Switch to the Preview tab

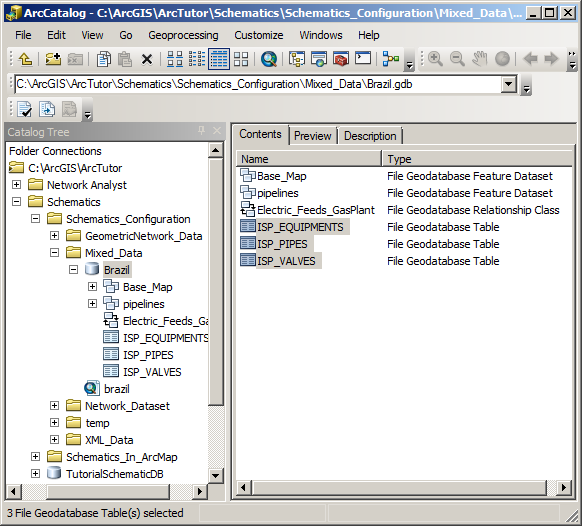313,136
